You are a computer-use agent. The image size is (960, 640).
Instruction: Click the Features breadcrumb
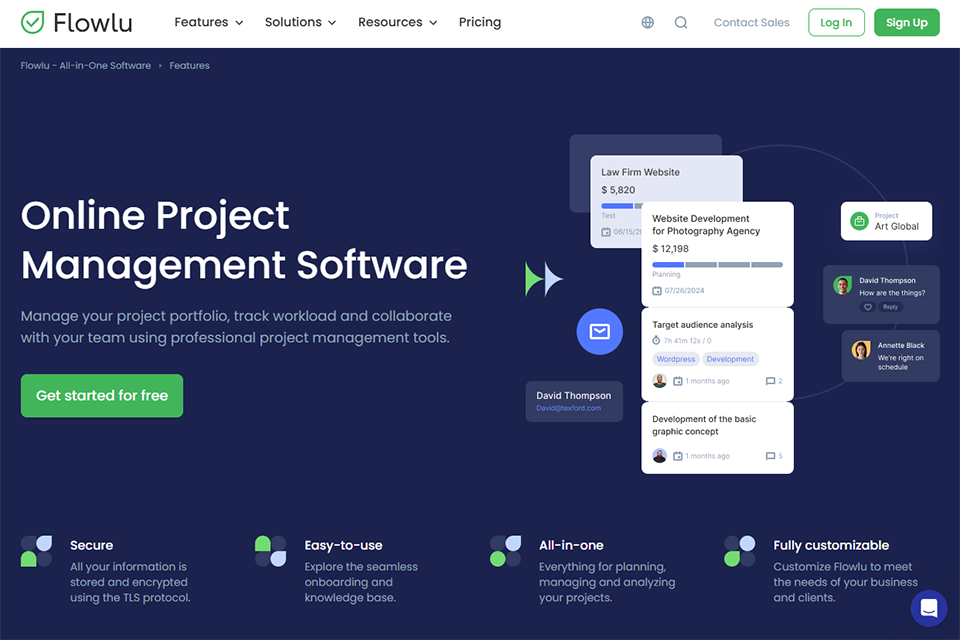coord(189,66)
